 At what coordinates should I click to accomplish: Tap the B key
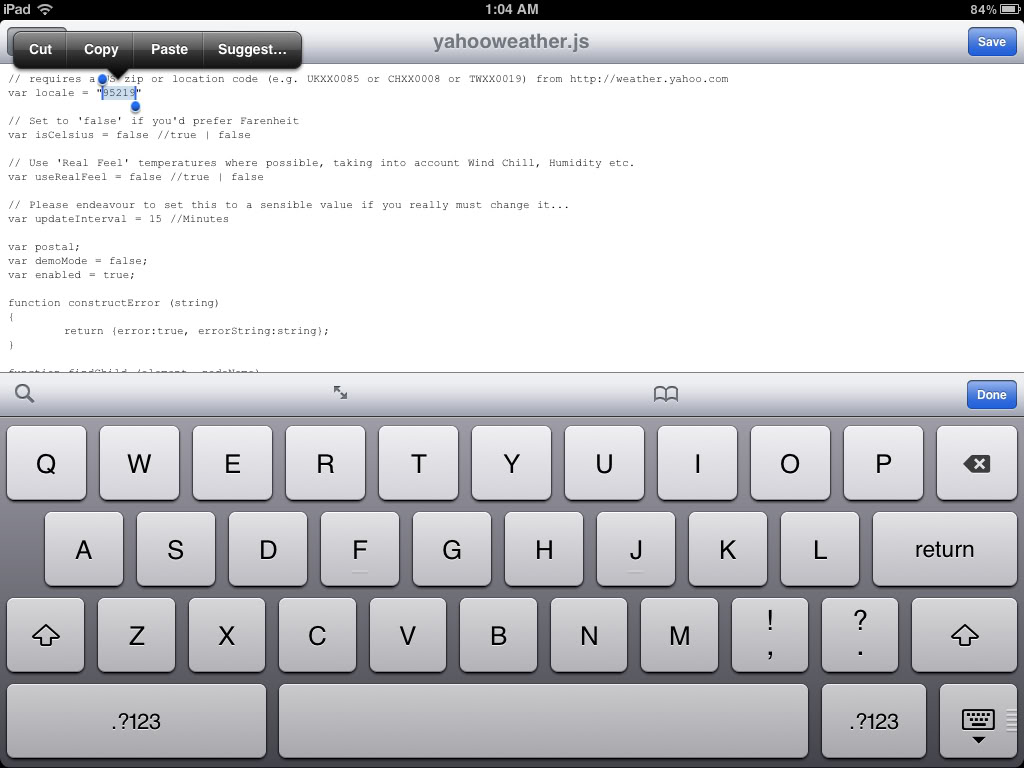click(x=498, y=635)
